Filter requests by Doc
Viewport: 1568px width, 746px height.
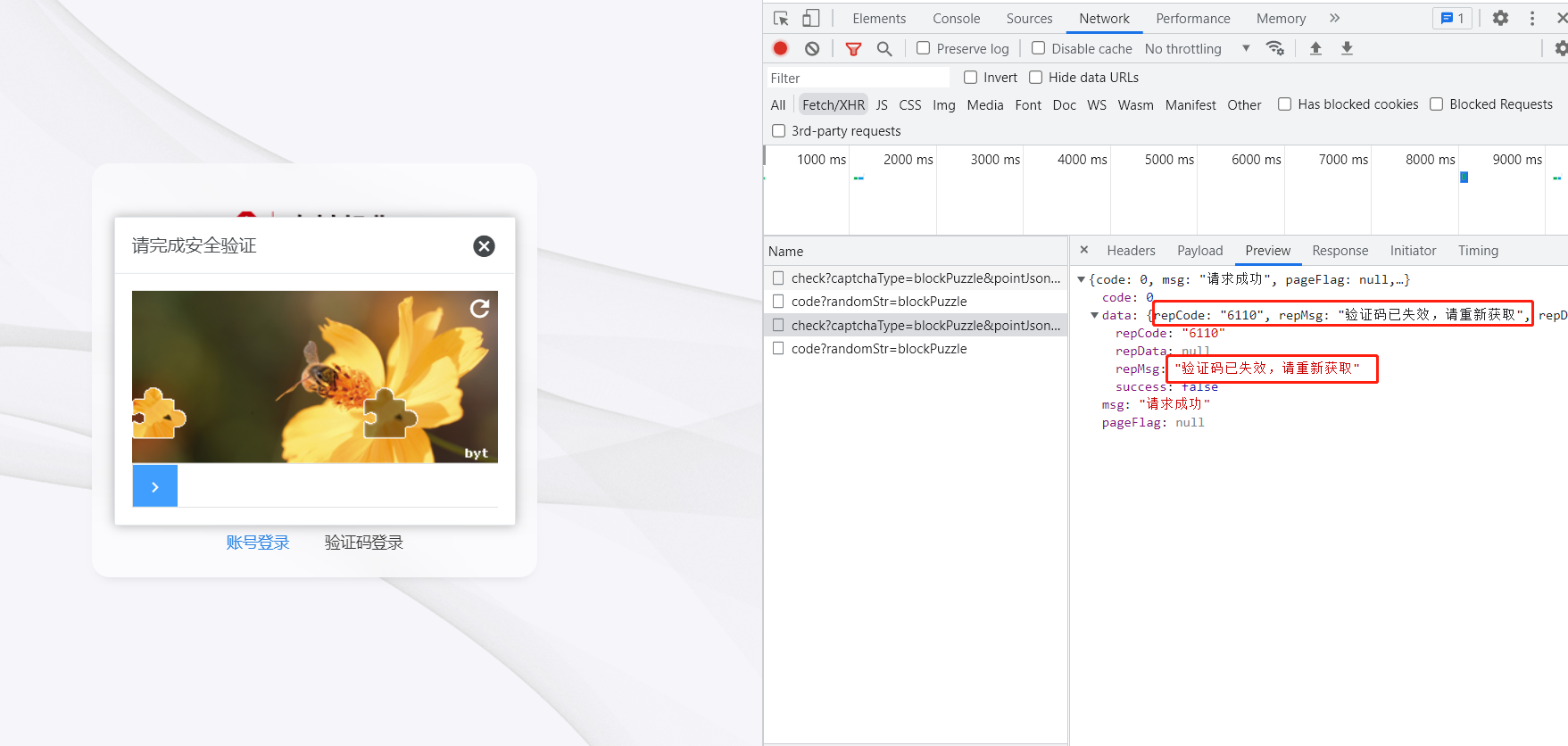pos(1065,105)
